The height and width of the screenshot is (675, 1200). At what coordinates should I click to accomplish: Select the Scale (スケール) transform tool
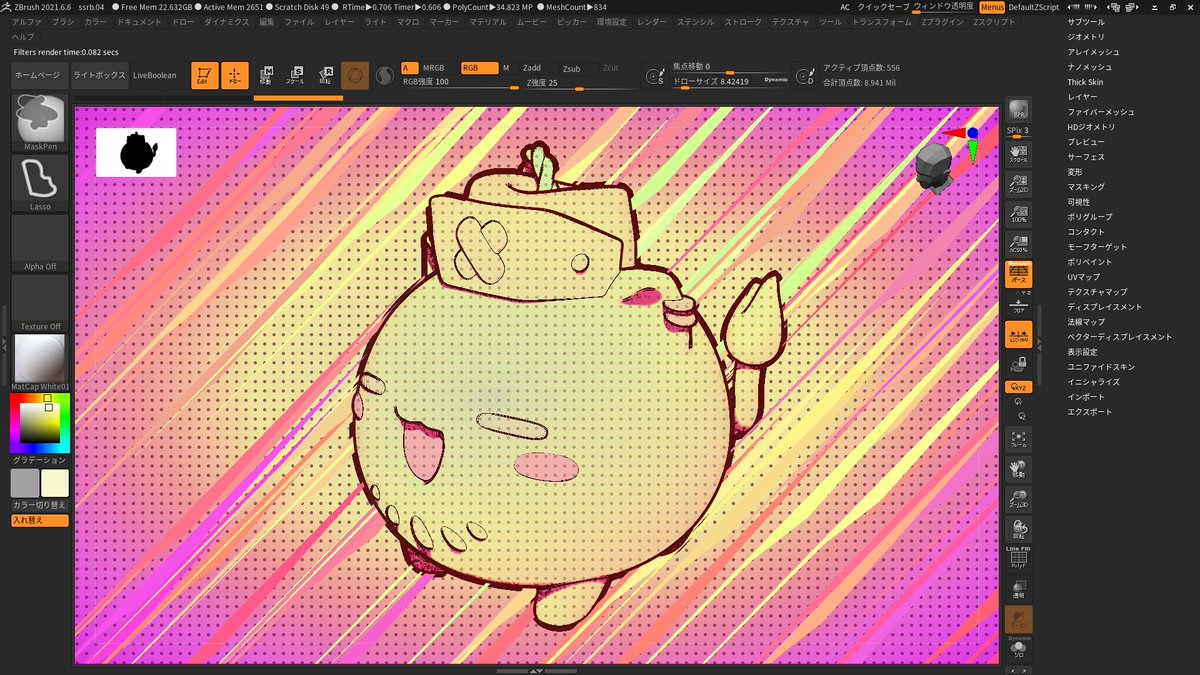coord(296,75)
